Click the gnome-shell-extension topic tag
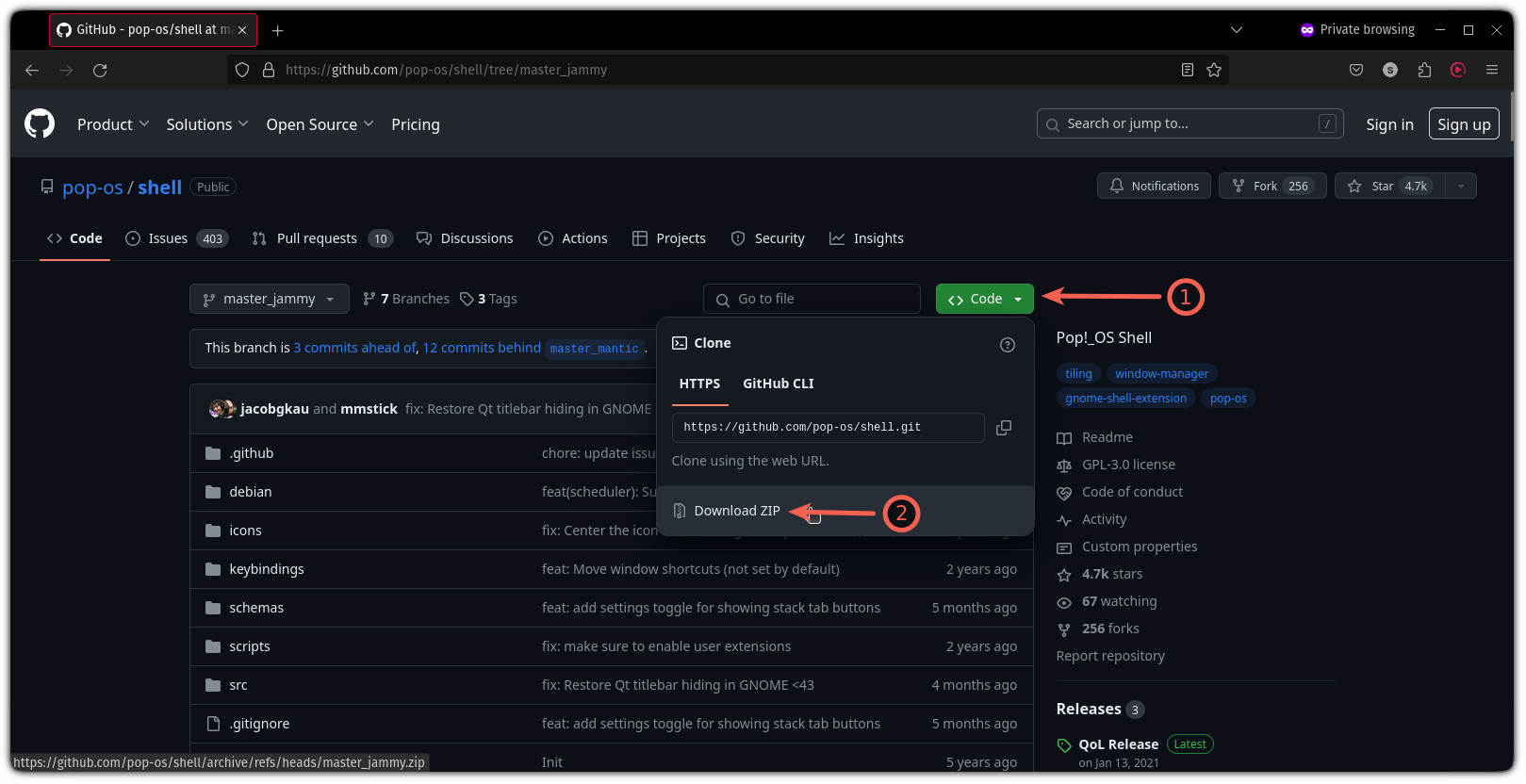1526x784 pixels. pos(1125,399)
